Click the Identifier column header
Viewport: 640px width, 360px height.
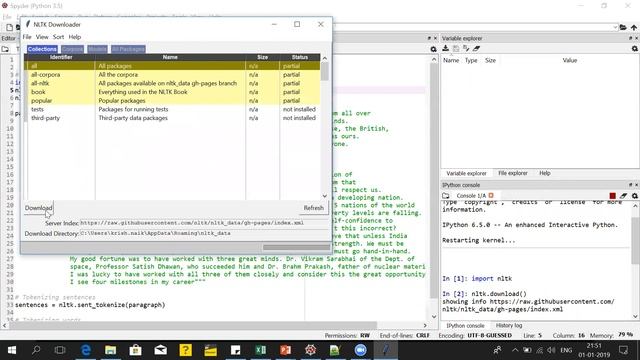[x=61, y=58]
